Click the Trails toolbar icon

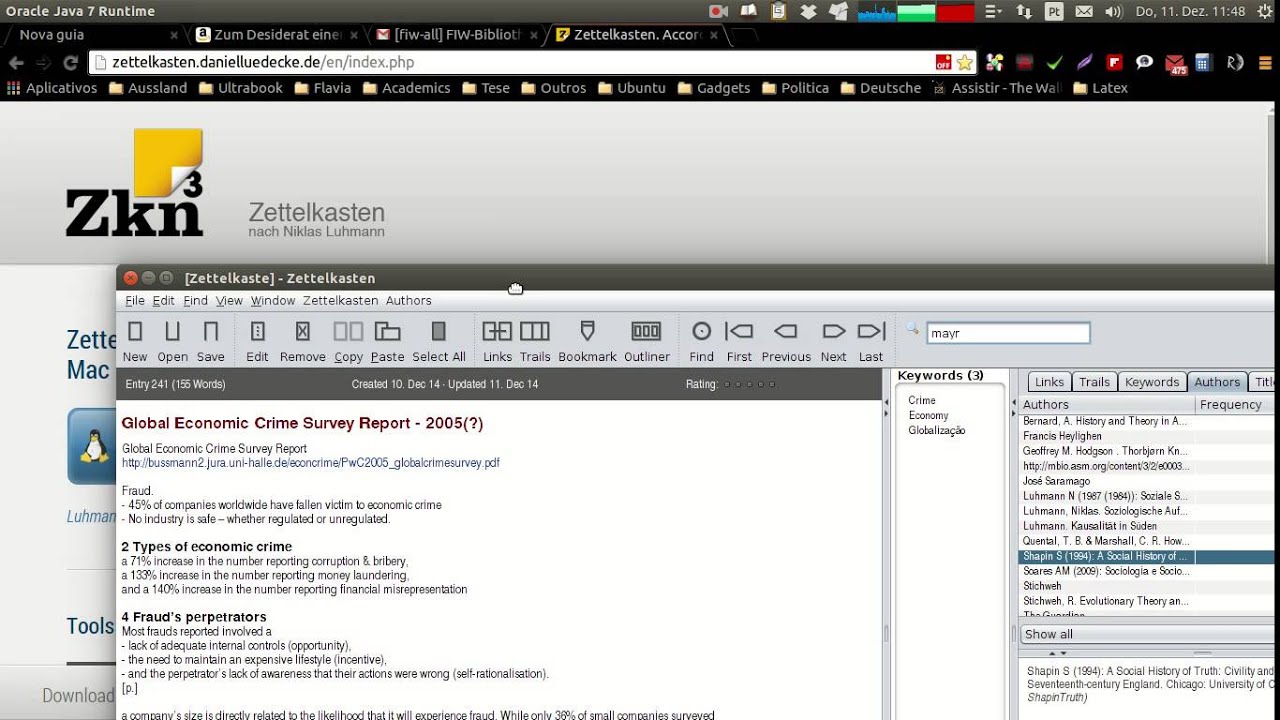tap(534, 331)
